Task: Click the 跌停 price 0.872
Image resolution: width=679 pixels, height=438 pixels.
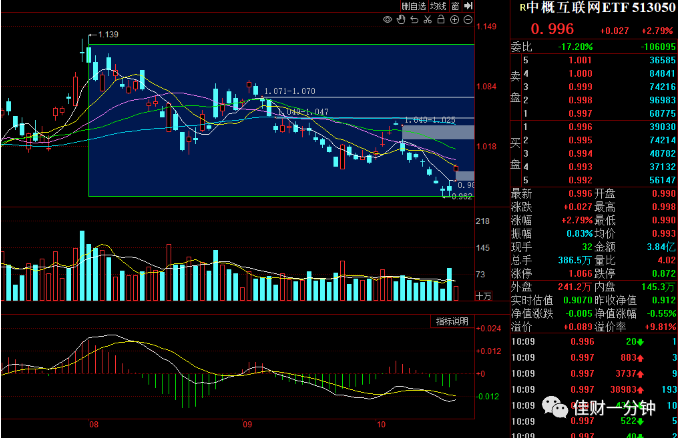Action: [664, 274]
